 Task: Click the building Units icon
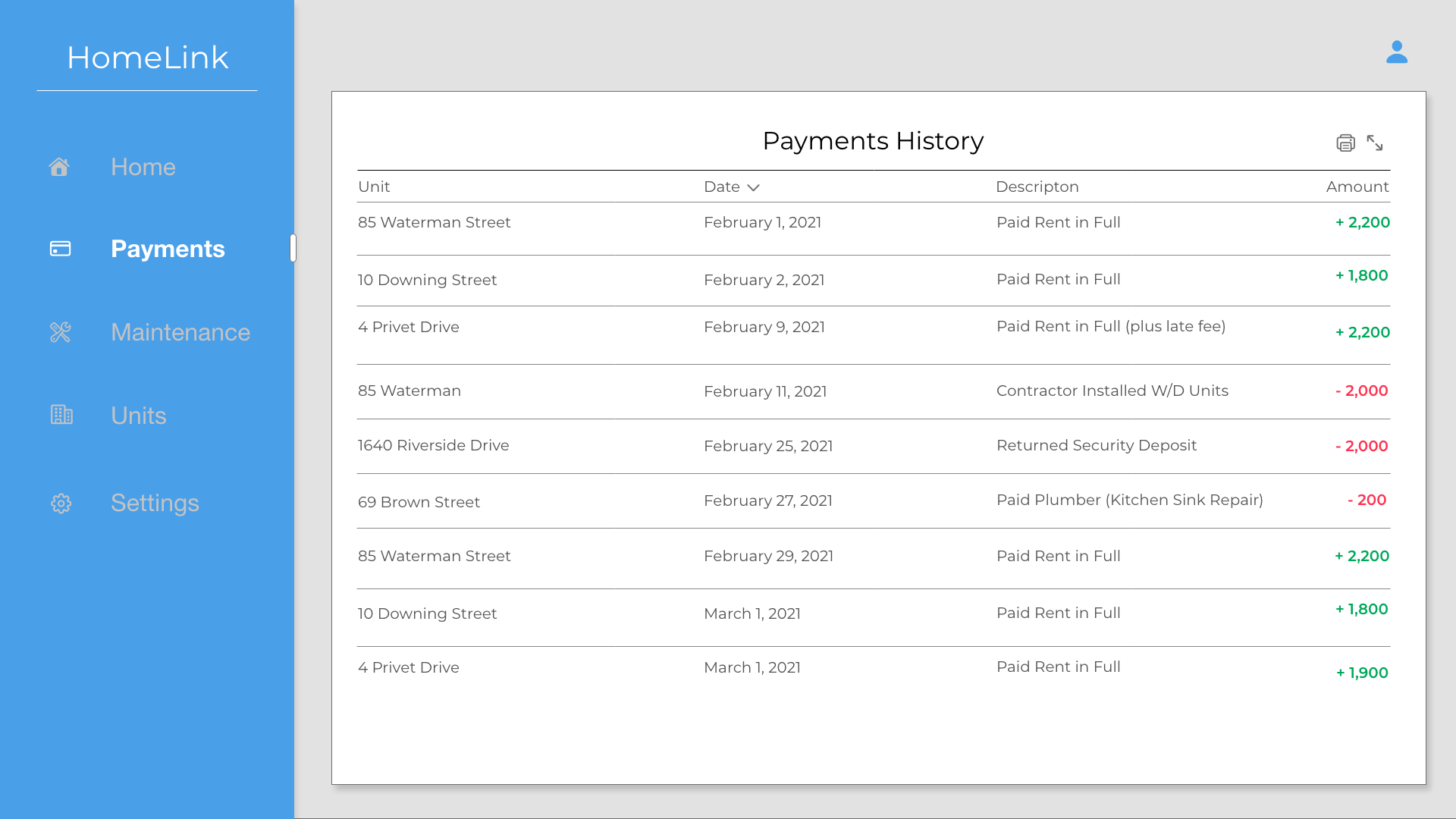pyautogui.click(x=61, y=415)
